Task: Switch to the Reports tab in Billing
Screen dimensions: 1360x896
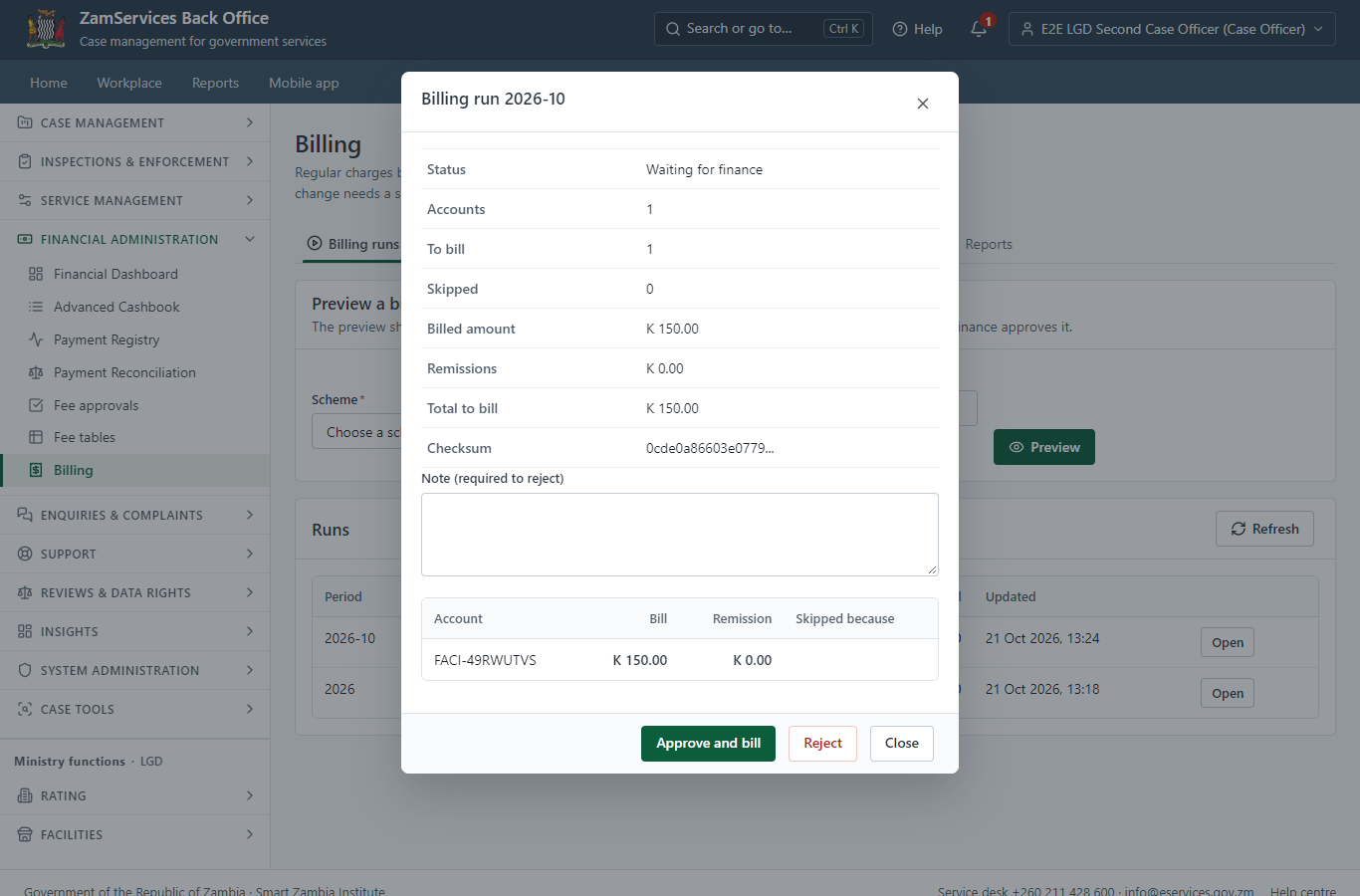Action: click(x=989, y=244)
